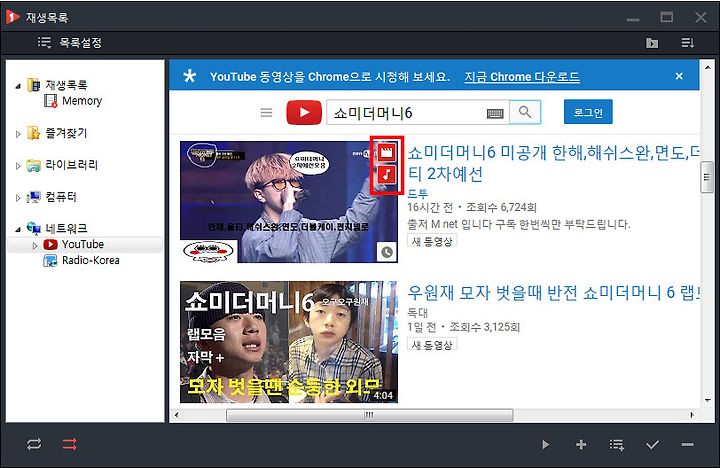Screen dimensions: 720x468
Task: Click the 지금 Chrome 다운로드 link
Action: click(x=522, y=76)
